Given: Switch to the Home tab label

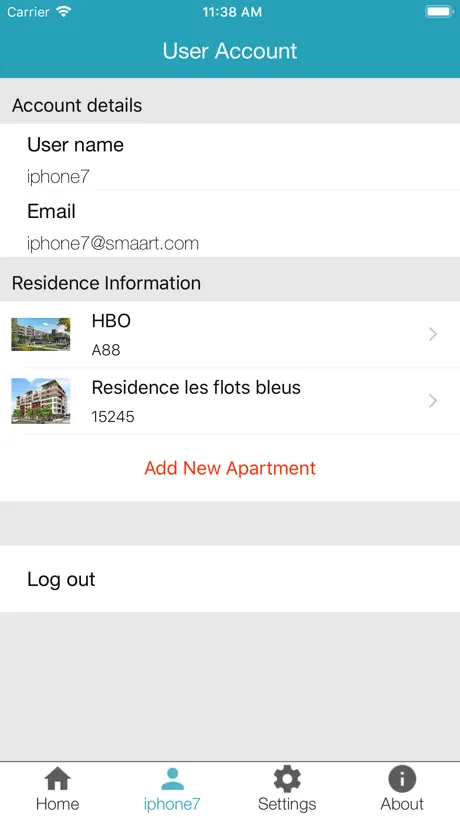Looking at the screenshot, I should point(57,804).
